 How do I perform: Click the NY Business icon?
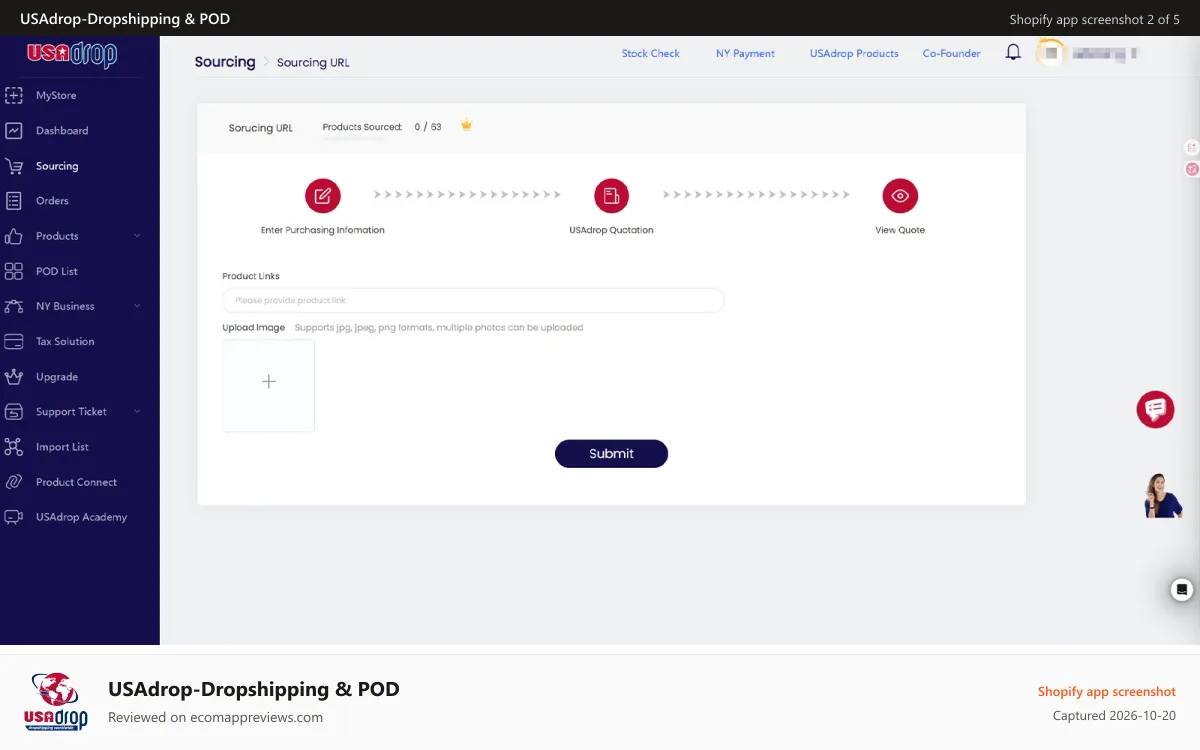[14, 306]
